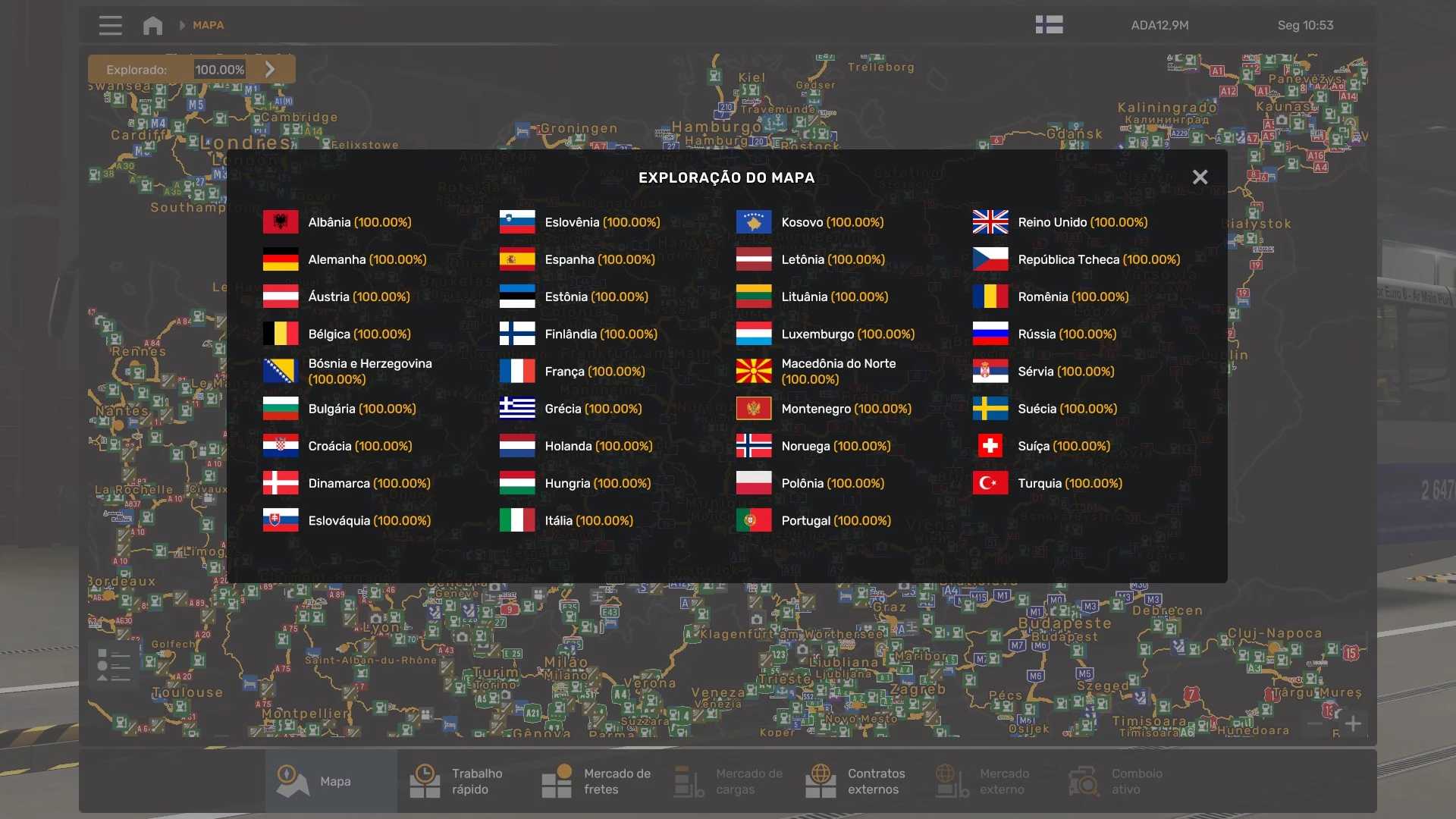Screen dimensions: 1456x819
Task: Click the Comboio ativo button
Action: 1115,781
